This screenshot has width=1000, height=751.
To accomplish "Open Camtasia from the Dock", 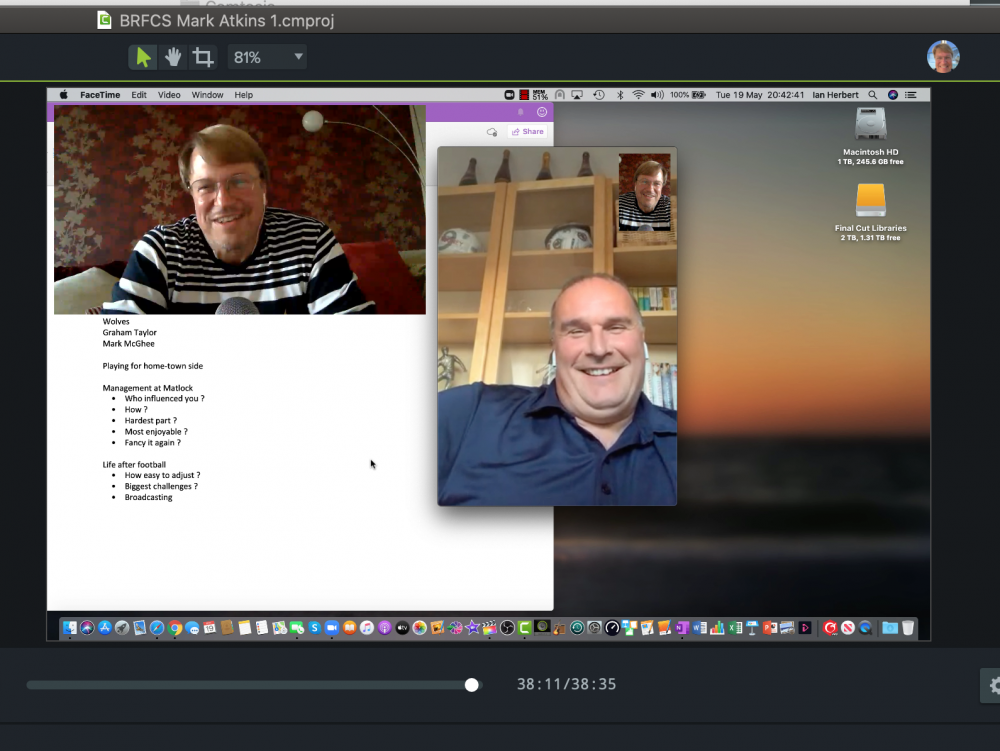I will (x=524, y=628).
